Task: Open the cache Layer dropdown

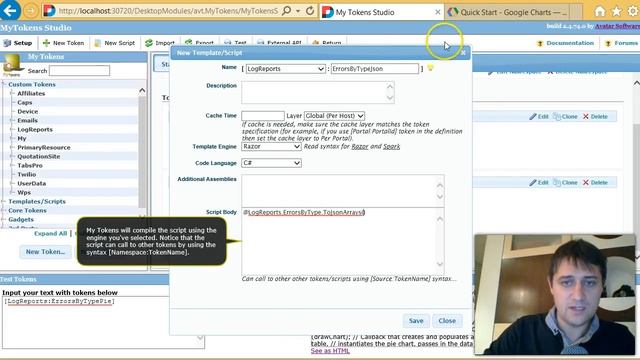Action: (x=334, y=116)
